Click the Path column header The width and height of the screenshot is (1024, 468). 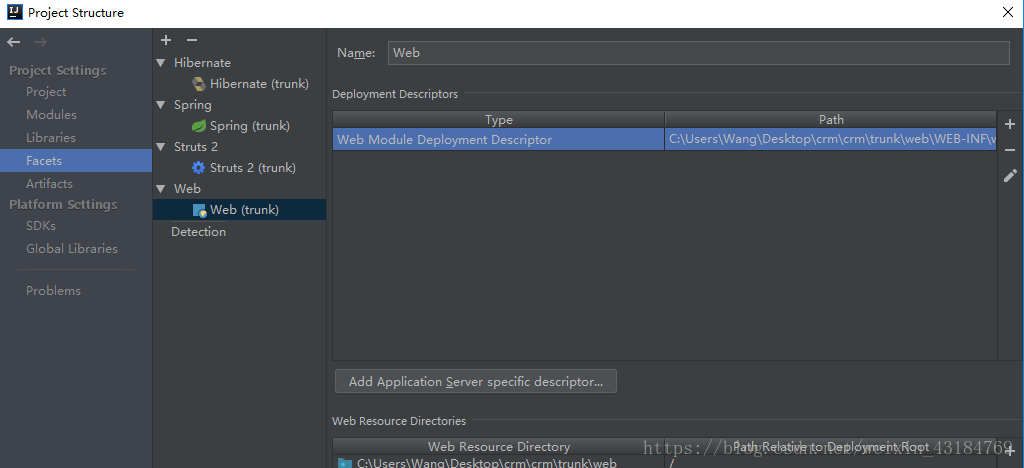(x=831, y=119)
